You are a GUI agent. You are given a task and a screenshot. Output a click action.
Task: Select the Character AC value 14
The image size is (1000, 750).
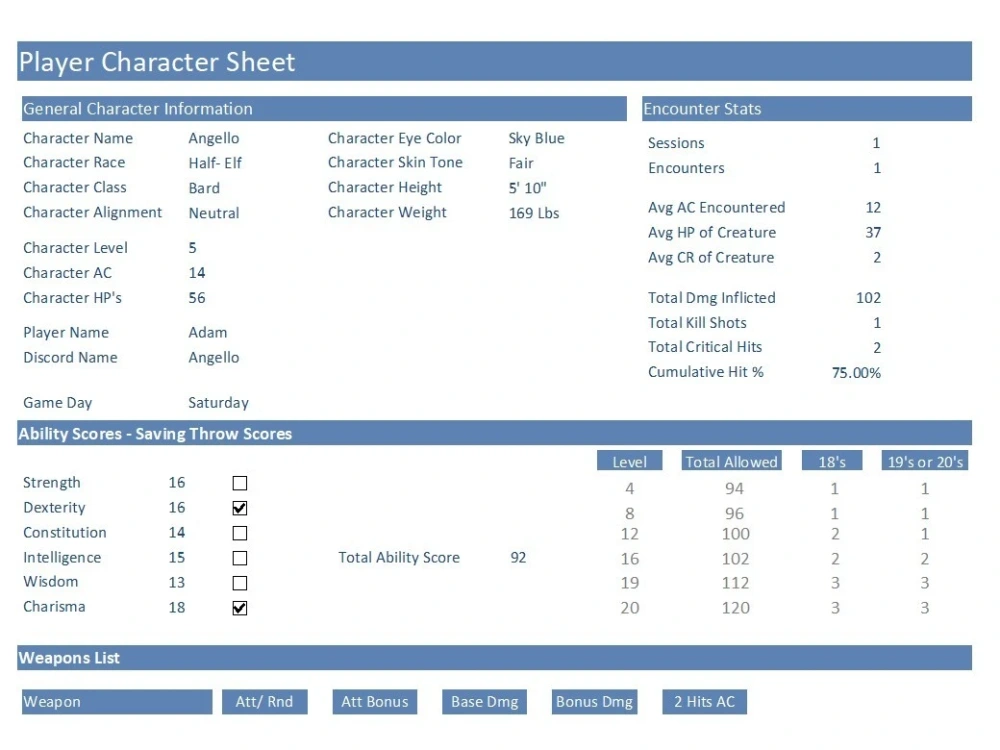point(196,273)
